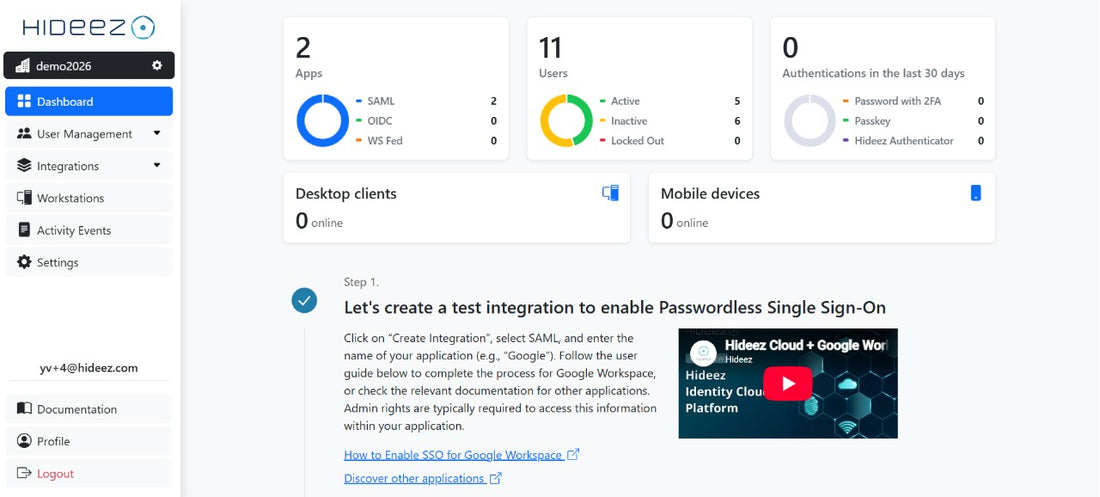Open the Documentation link in sidebar

89,409
